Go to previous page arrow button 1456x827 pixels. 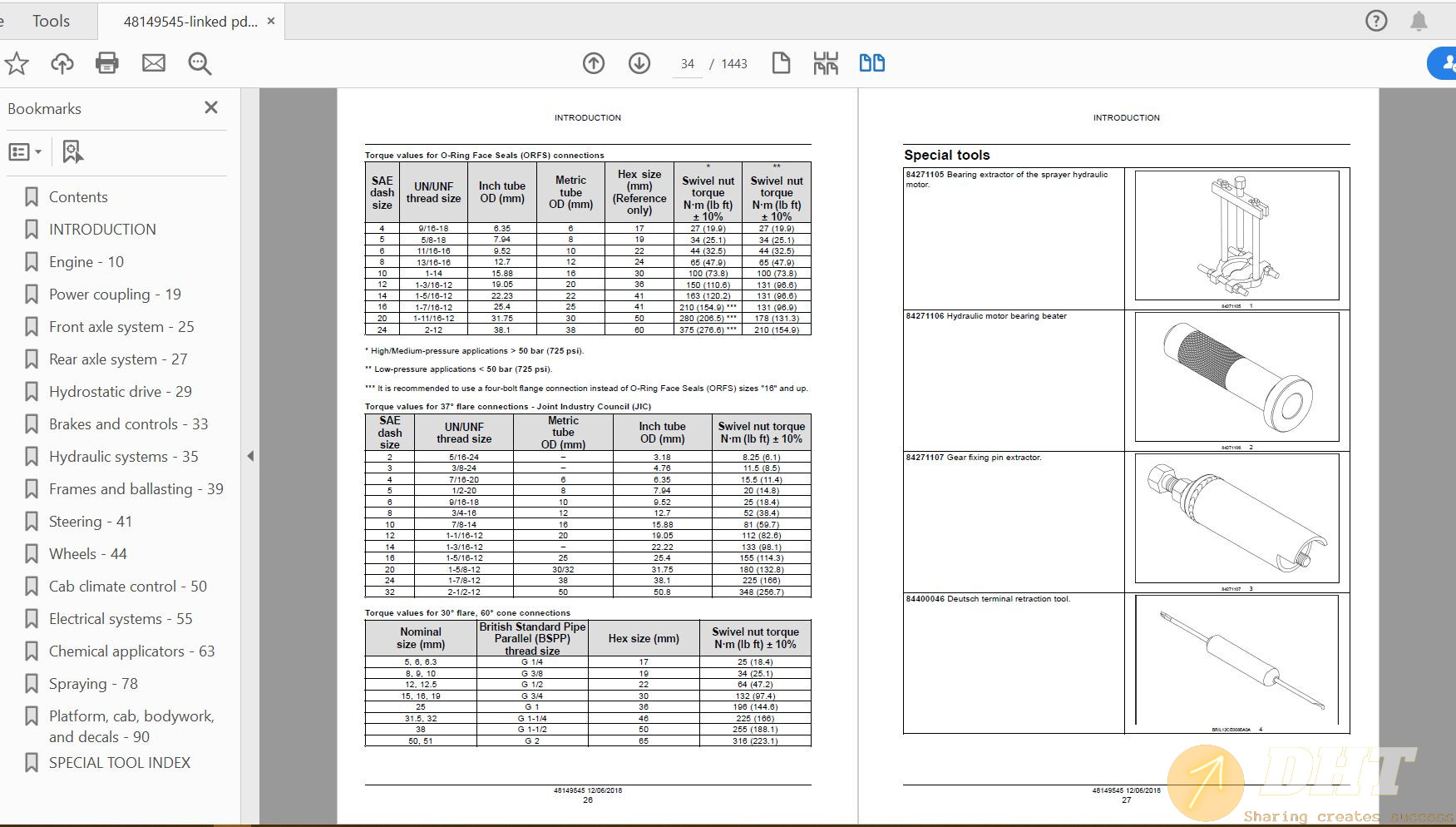coord(594,63)
